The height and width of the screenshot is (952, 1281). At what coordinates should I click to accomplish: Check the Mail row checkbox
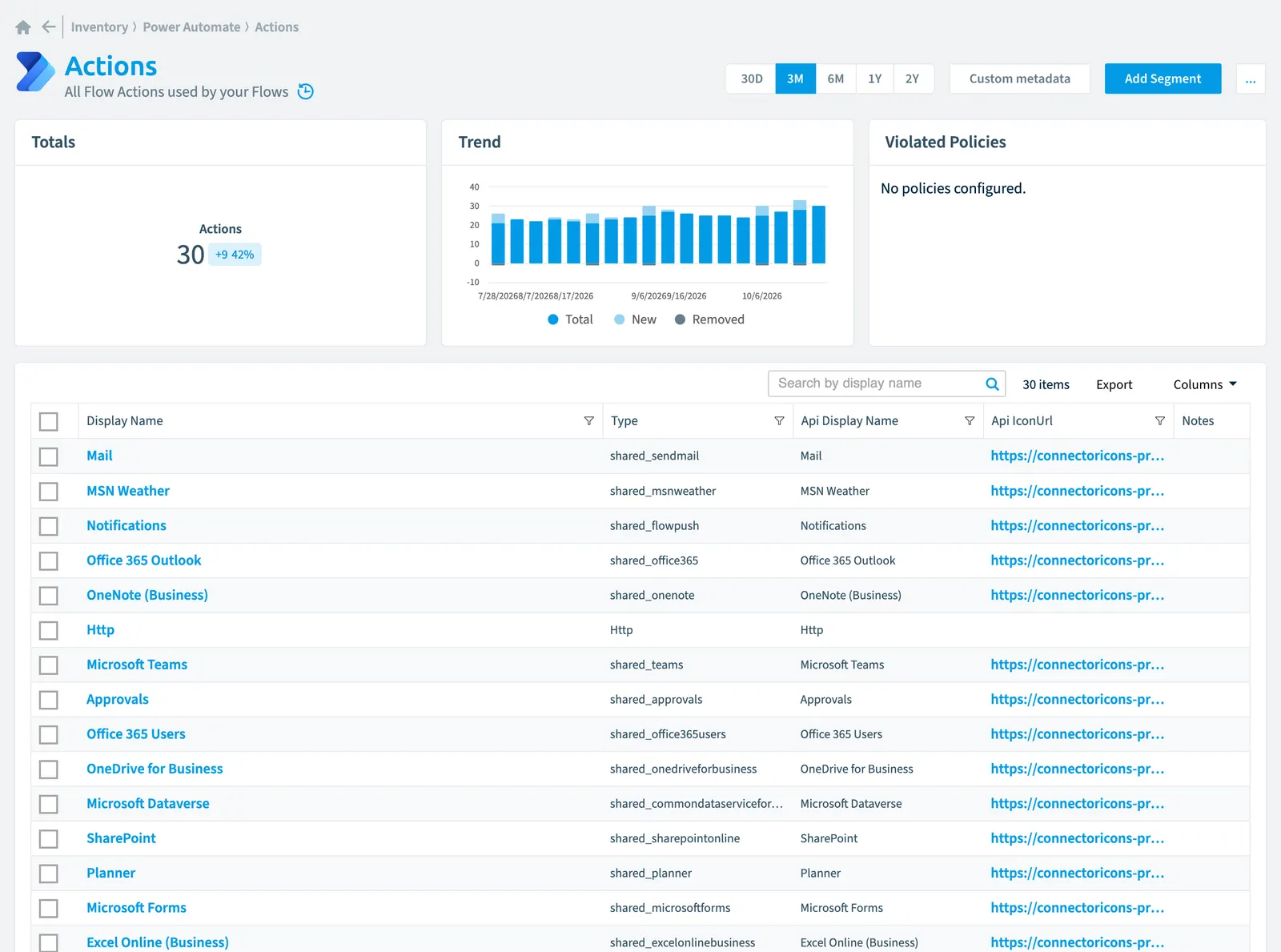click(x=49, y=456)
